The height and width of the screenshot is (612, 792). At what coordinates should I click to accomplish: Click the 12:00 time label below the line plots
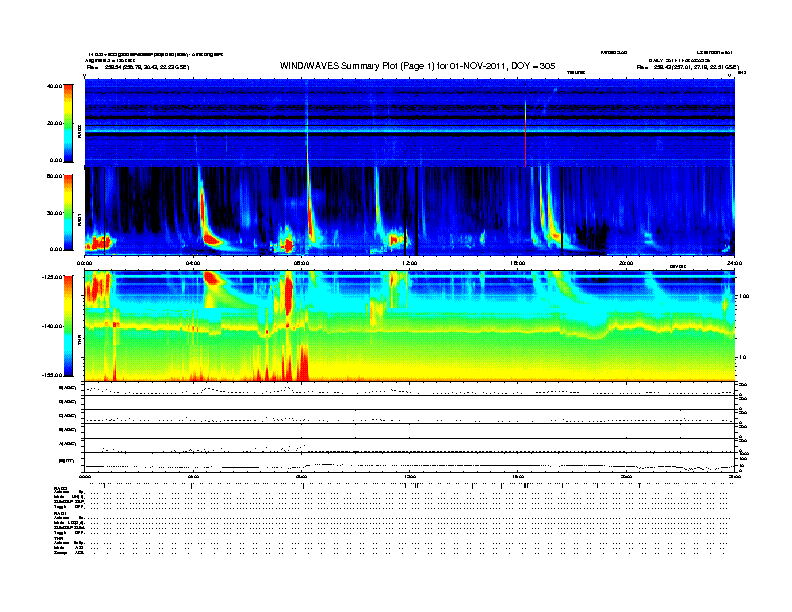tap(410, 476)
